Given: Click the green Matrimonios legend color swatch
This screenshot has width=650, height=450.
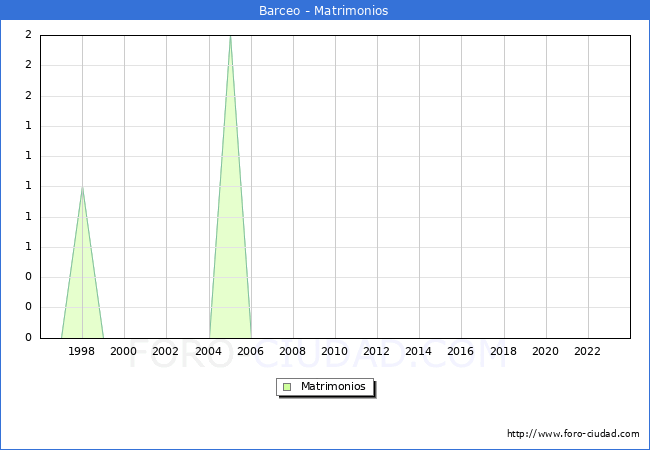Looking at the screenshot, I should (287, 386).
